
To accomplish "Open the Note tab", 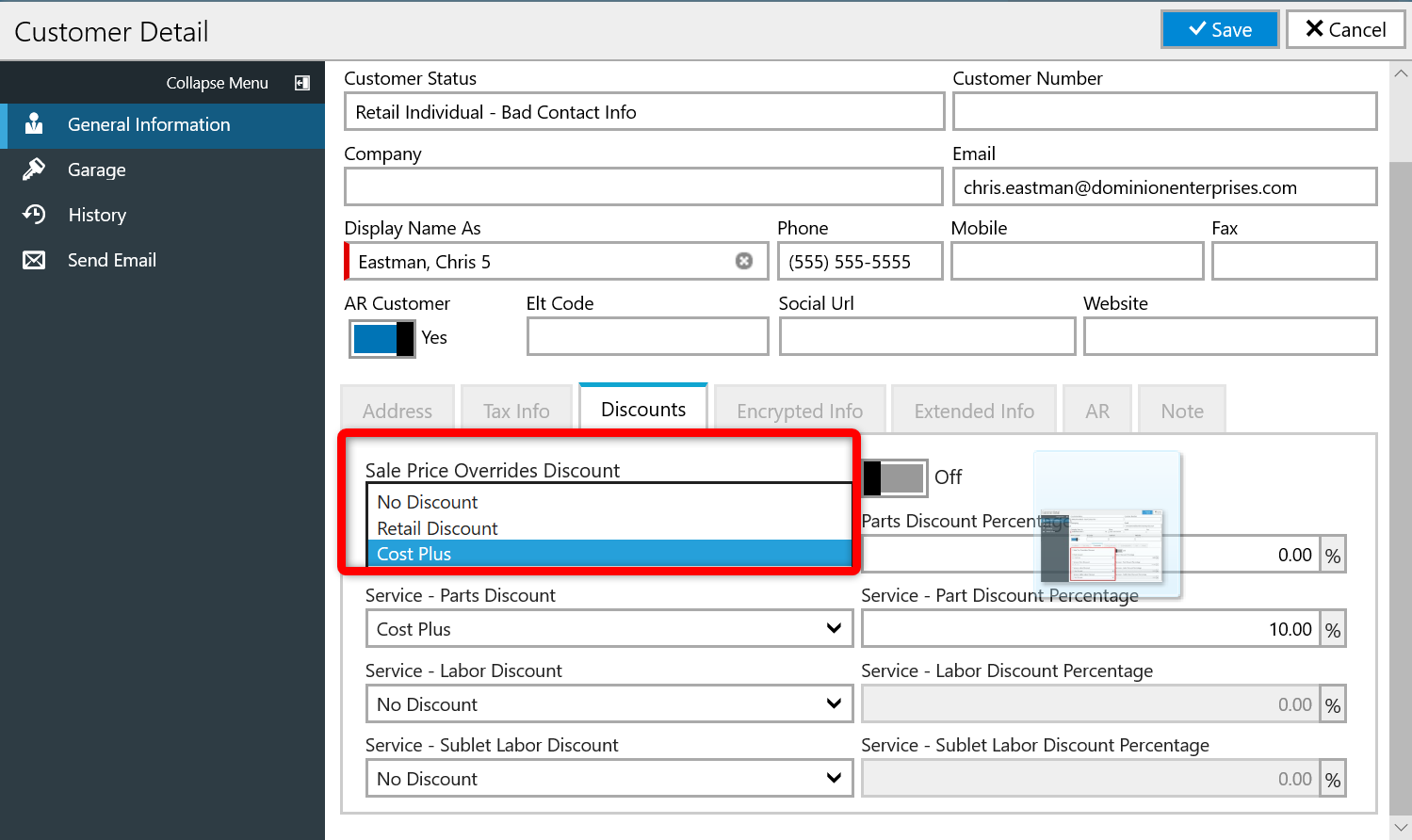I will 1182,411.
